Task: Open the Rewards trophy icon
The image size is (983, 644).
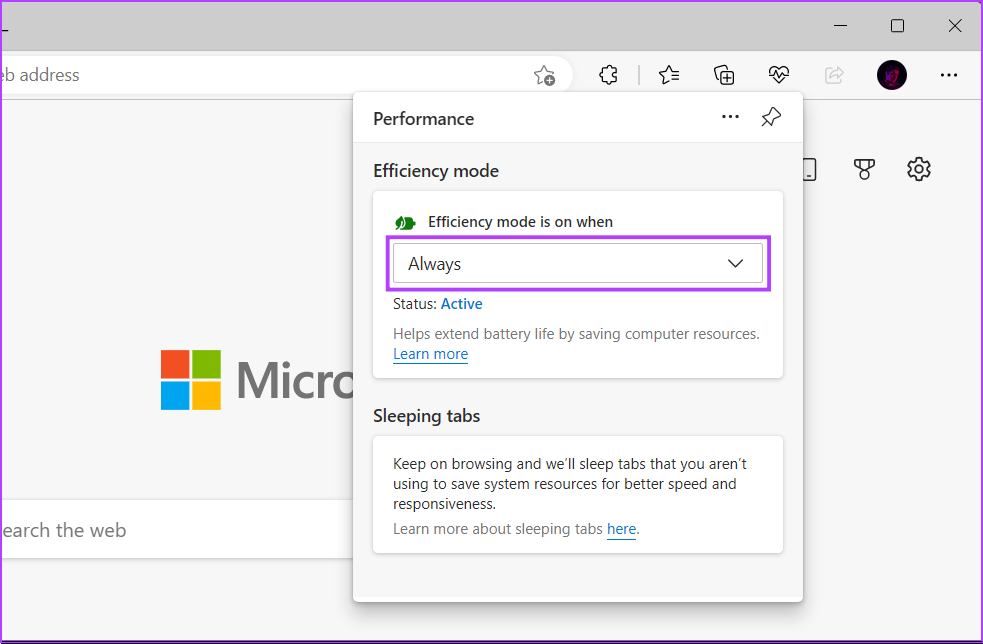Action: [x=864, y=170]
